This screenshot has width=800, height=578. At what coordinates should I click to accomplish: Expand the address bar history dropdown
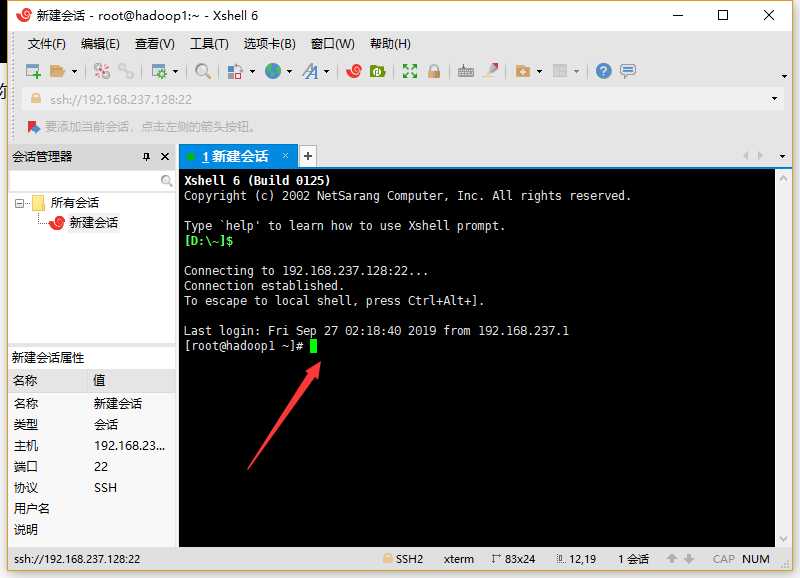774,99
